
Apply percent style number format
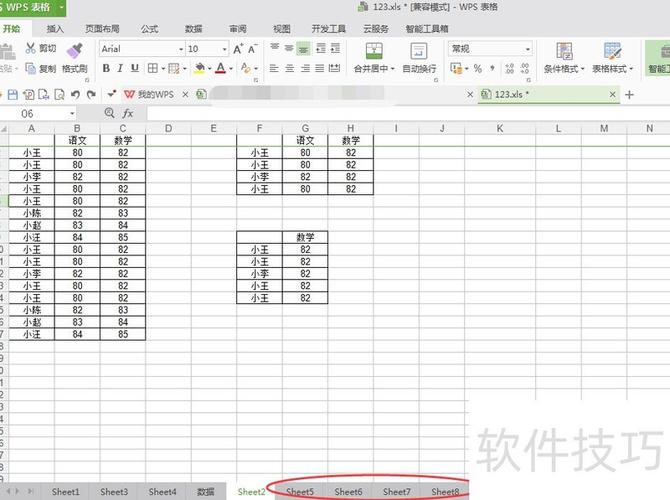pos(478,68)
